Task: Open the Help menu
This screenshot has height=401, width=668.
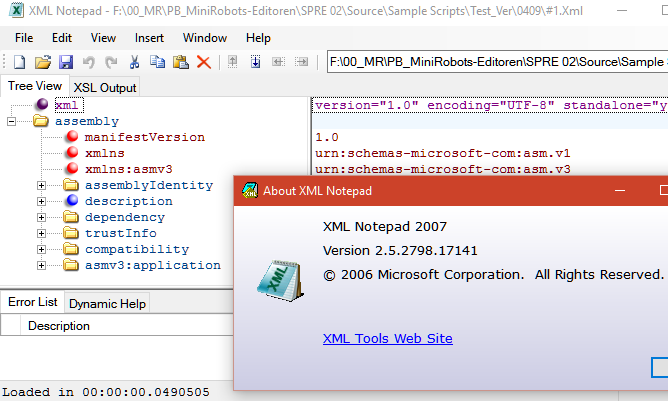Action: click(x=258, y=38)
